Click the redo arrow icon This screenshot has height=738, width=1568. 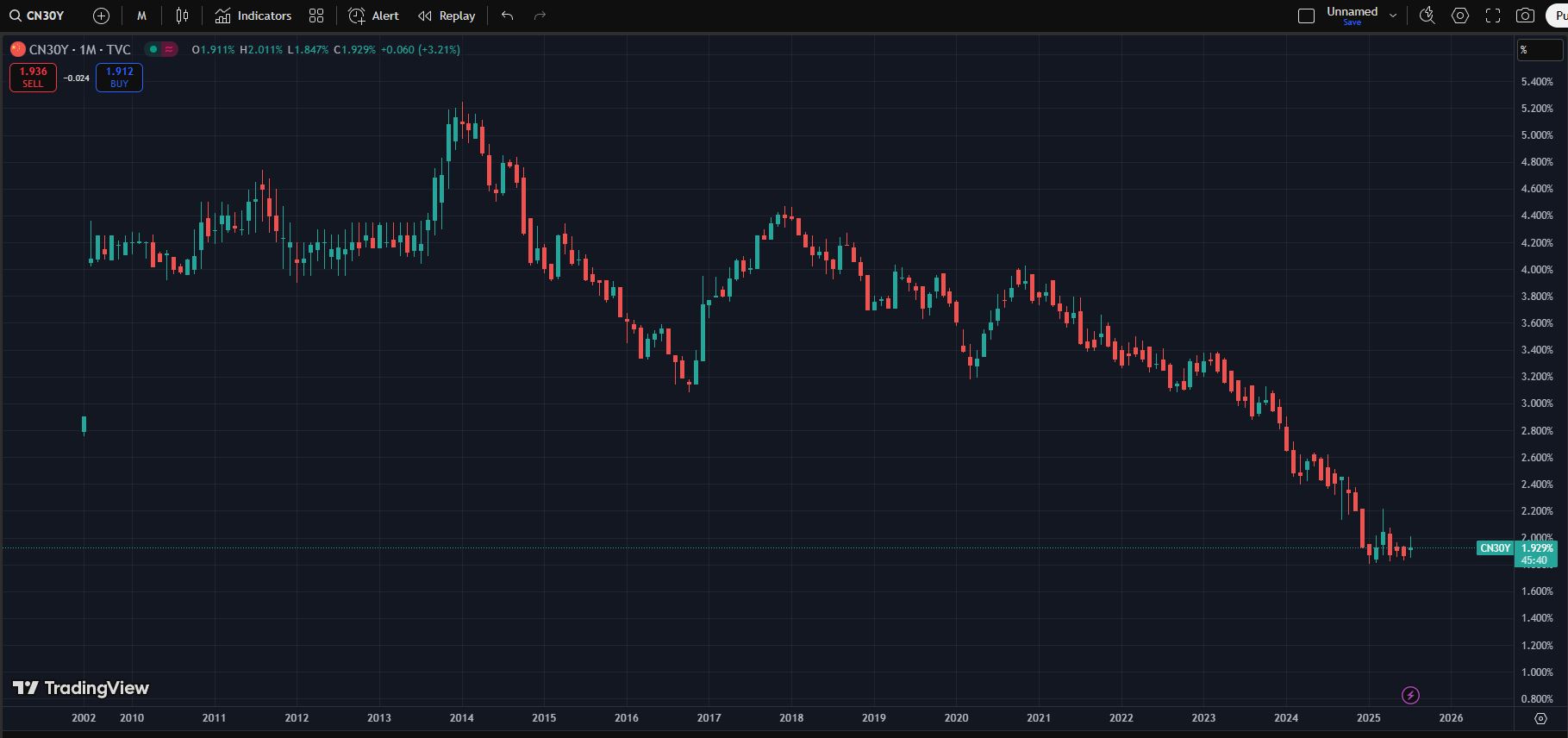(x=540, y=16)
